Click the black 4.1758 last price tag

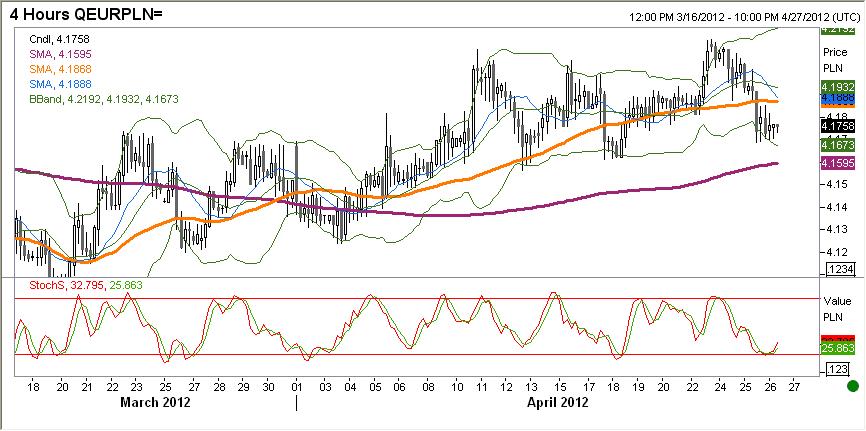click(838, 126)
